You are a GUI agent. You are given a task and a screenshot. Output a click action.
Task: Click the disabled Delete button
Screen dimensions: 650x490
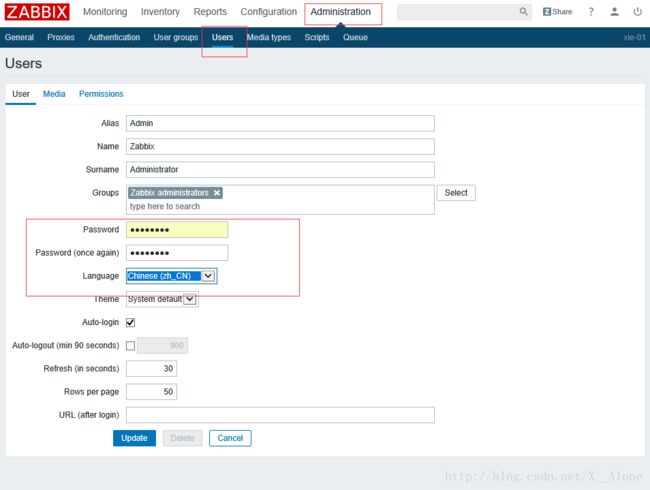[182, 438]
